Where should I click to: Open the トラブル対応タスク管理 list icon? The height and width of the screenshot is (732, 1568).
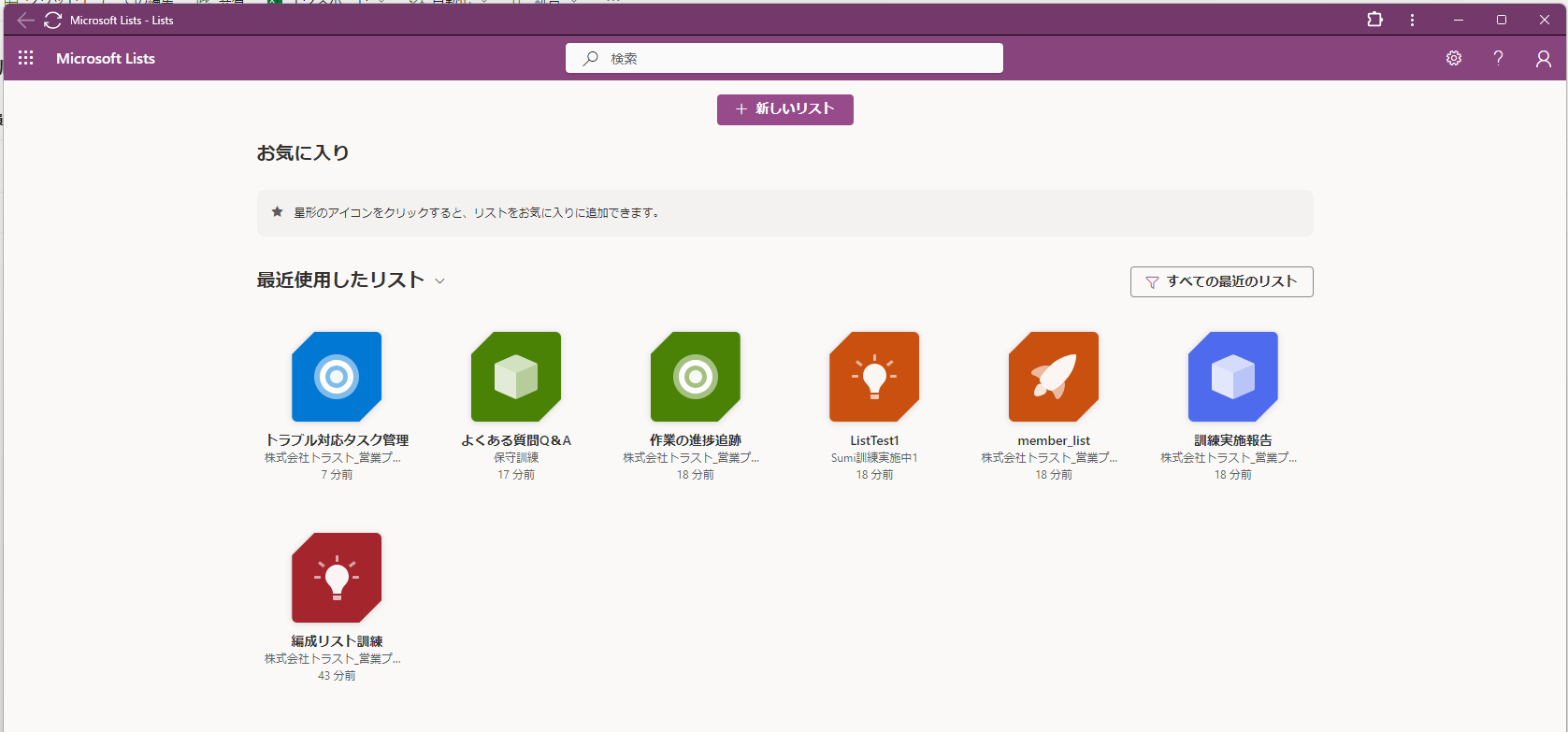point(337,377)
